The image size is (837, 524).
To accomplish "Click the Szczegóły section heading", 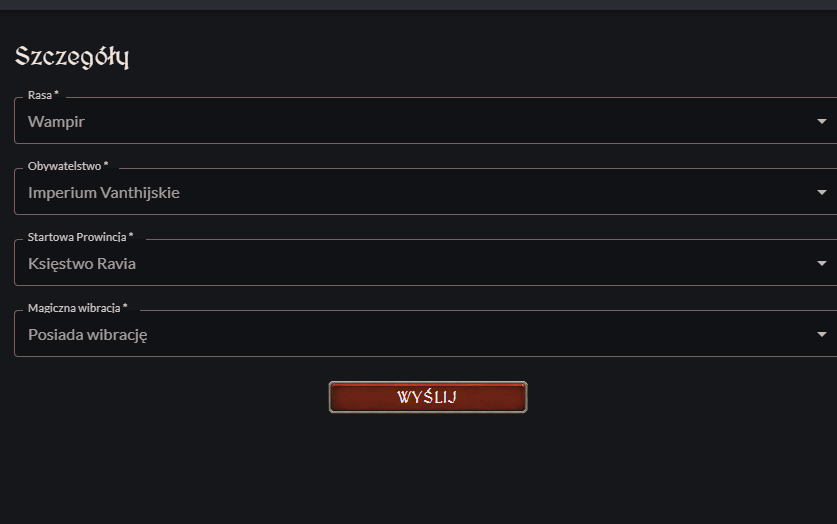I will point(72,57).
